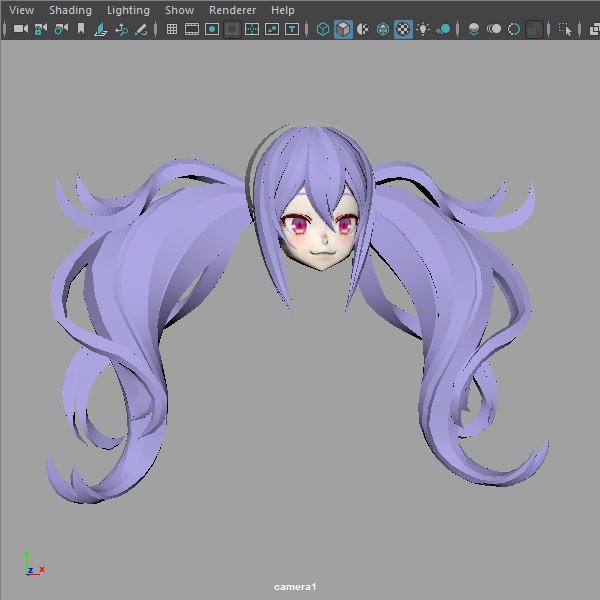This screenshot has width=600, height=600.
Task: Select Smooth Shade All cube icon
Action: coord(343,29)
